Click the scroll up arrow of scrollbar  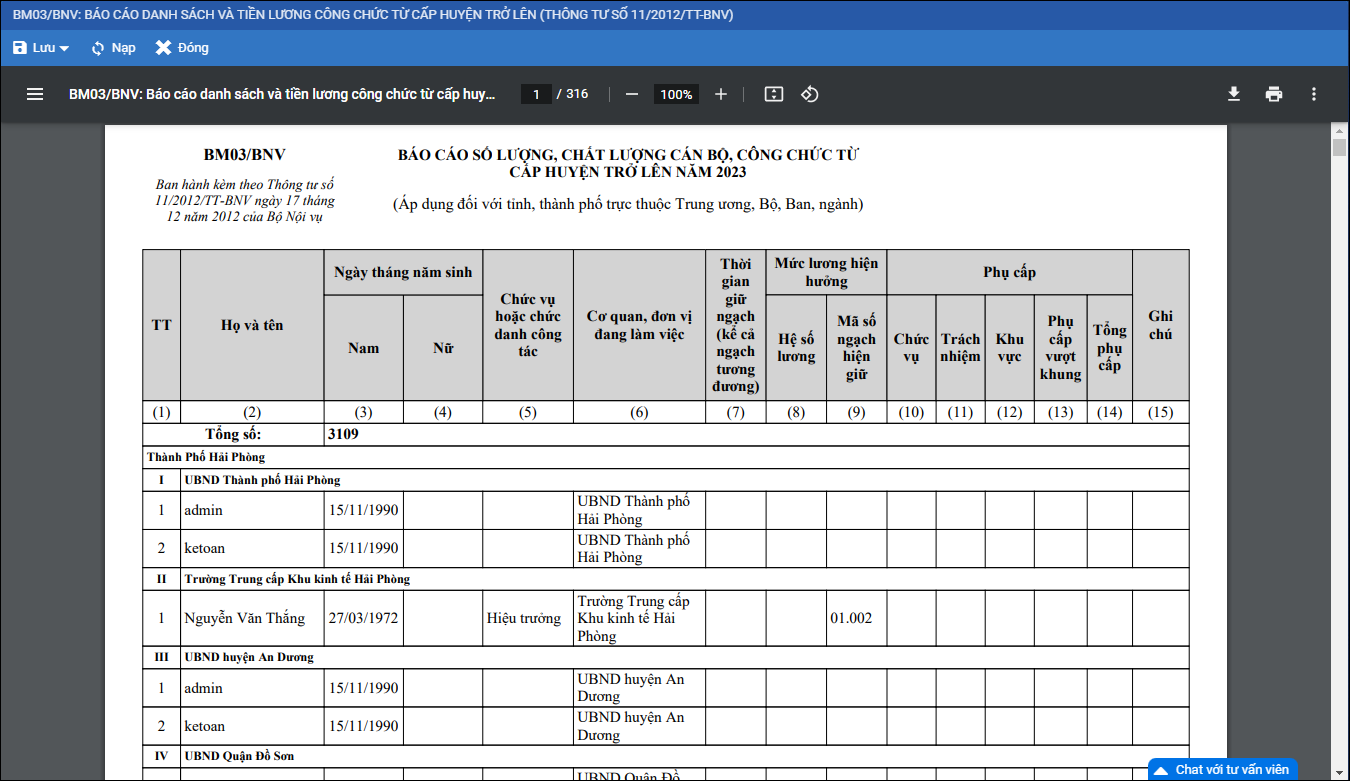[x=1339, y=131]
